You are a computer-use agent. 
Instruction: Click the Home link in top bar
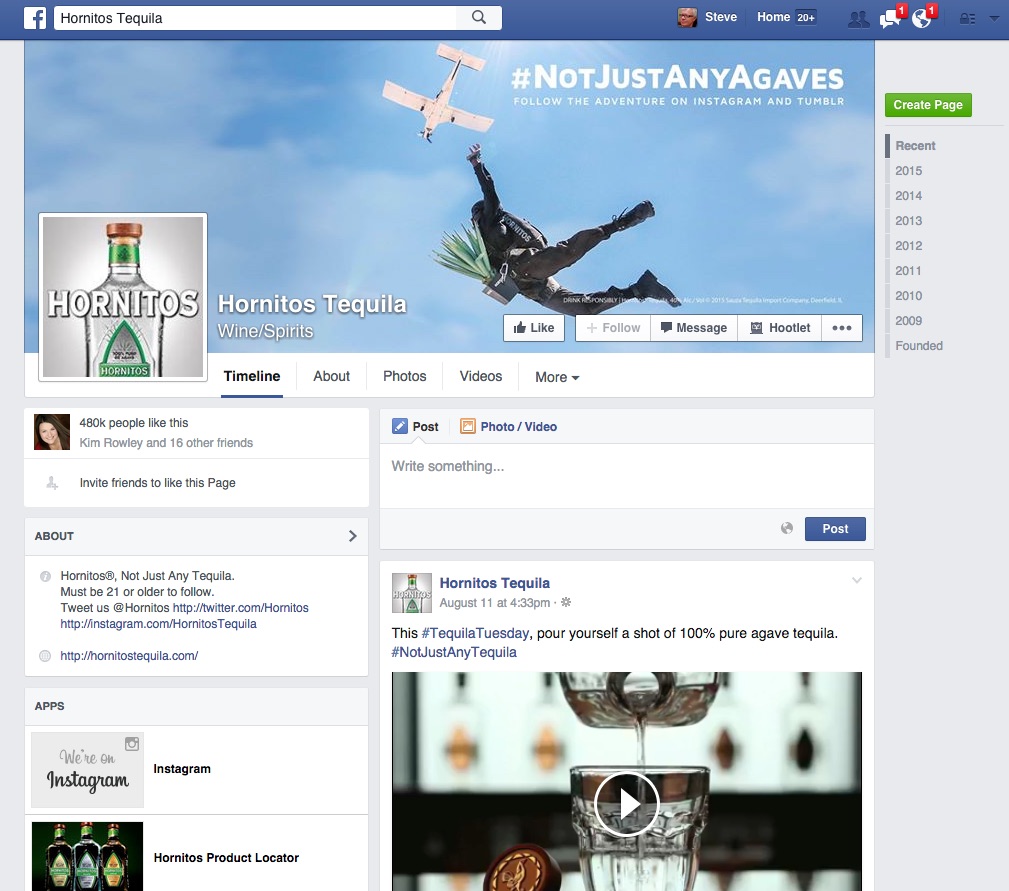pyautogui.click(x=773, y=17)
